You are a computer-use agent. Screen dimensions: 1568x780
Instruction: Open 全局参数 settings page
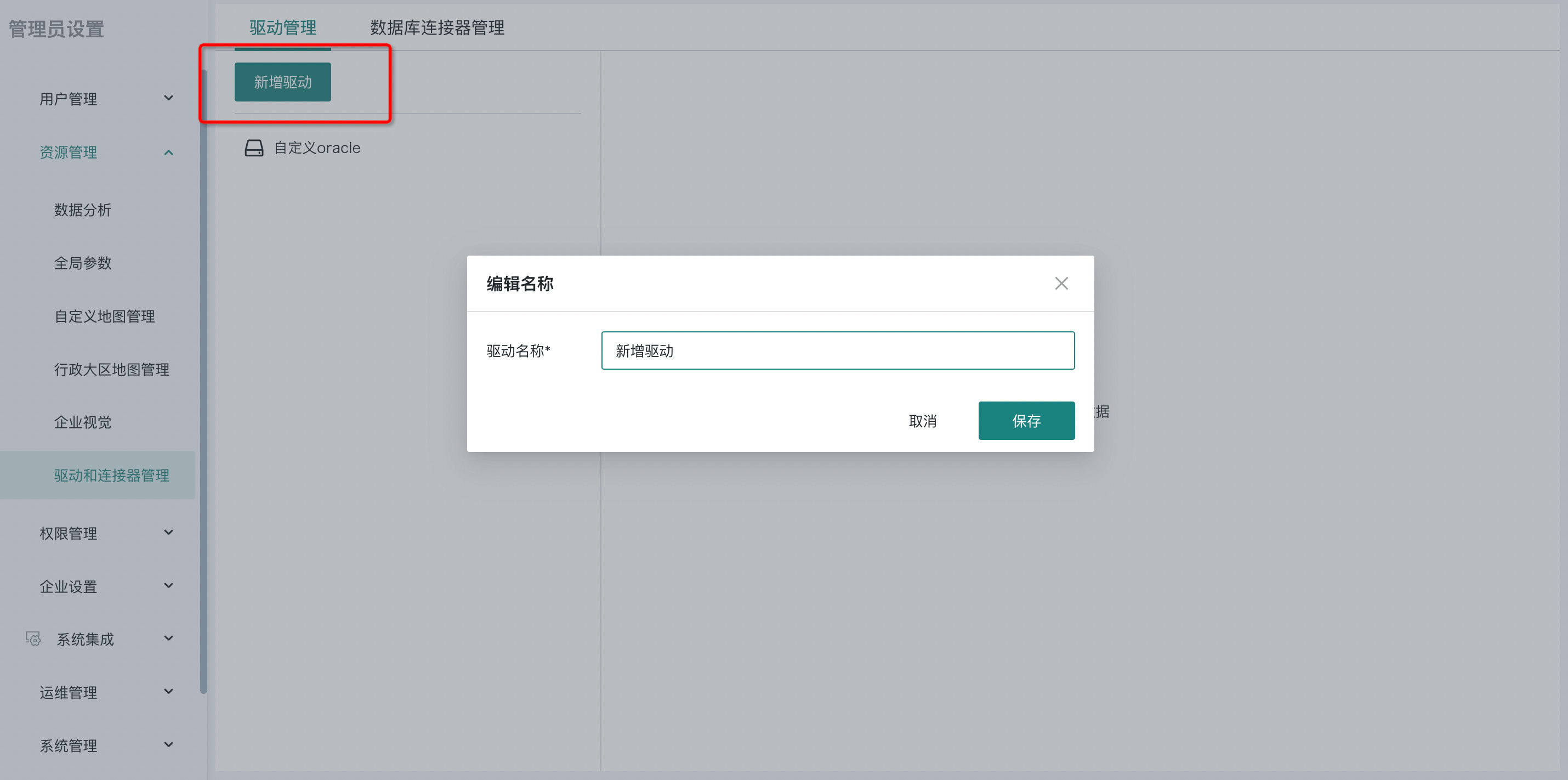[x=83, y=263]
